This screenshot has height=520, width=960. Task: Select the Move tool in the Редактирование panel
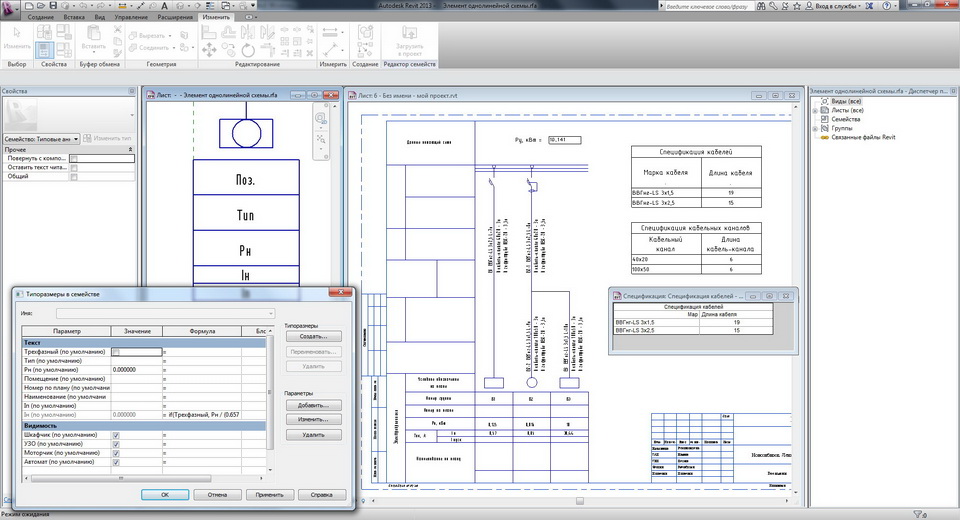tap(209, 50)
